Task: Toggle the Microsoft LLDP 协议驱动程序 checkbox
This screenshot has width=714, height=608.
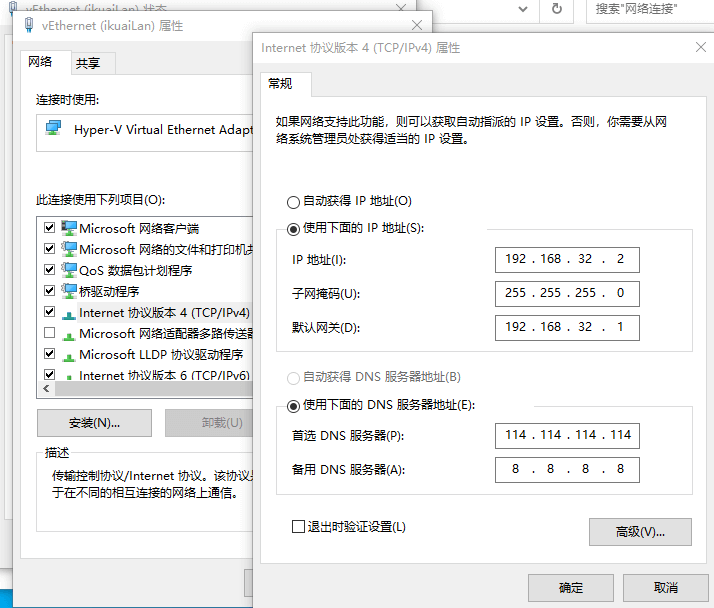Action: pyautogui.click(x=49, y=353)
